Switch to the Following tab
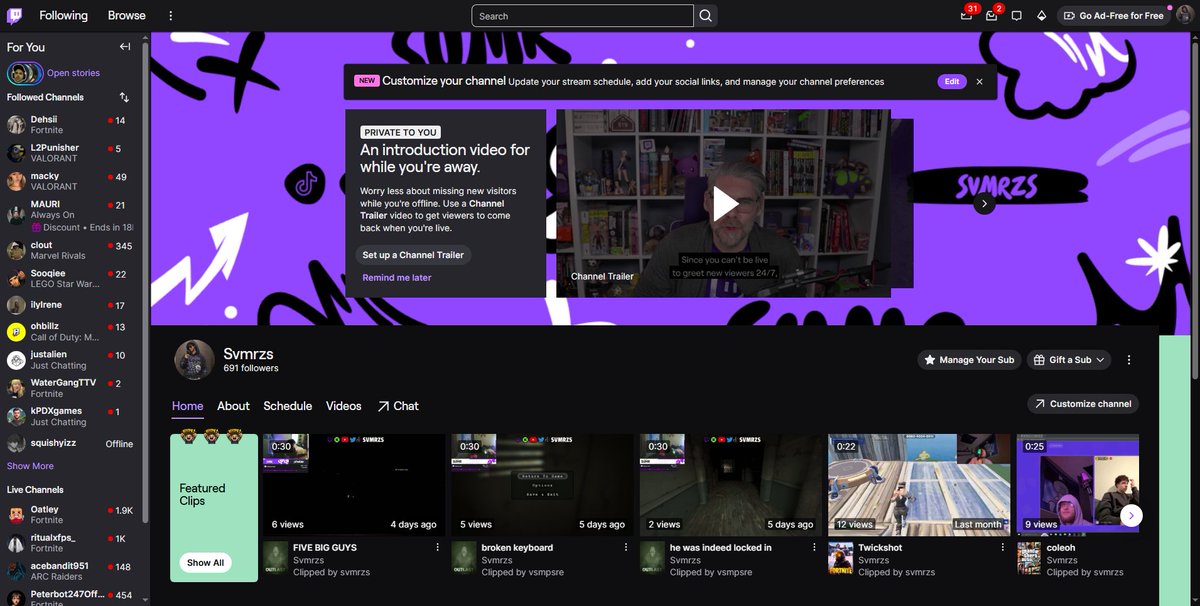 click(63, 16)
